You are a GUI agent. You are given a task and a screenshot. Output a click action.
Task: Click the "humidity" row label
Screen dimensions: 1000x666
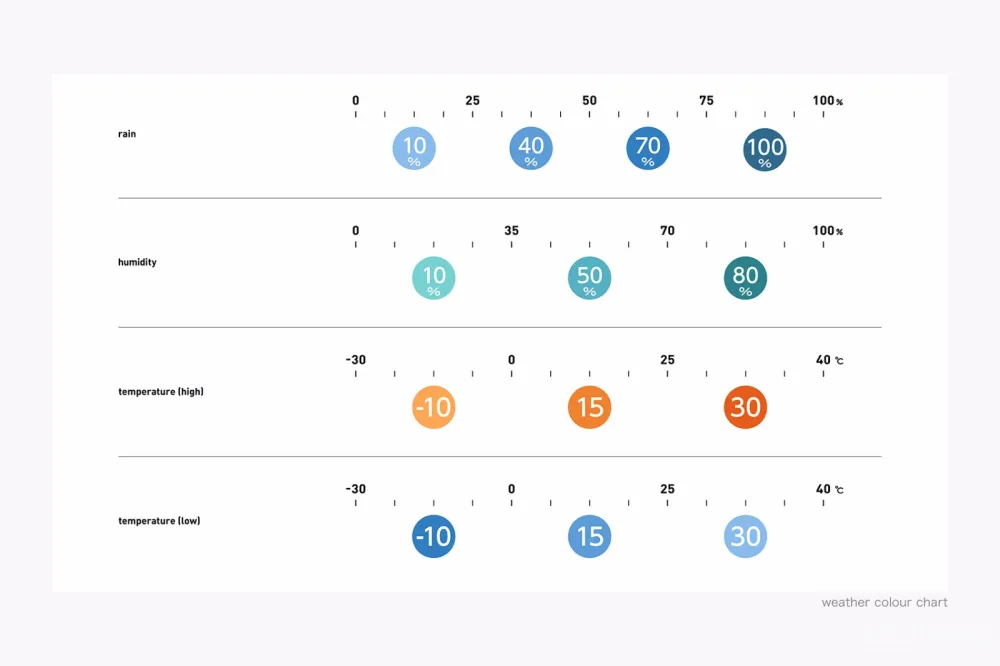click(x=137, y=263)
